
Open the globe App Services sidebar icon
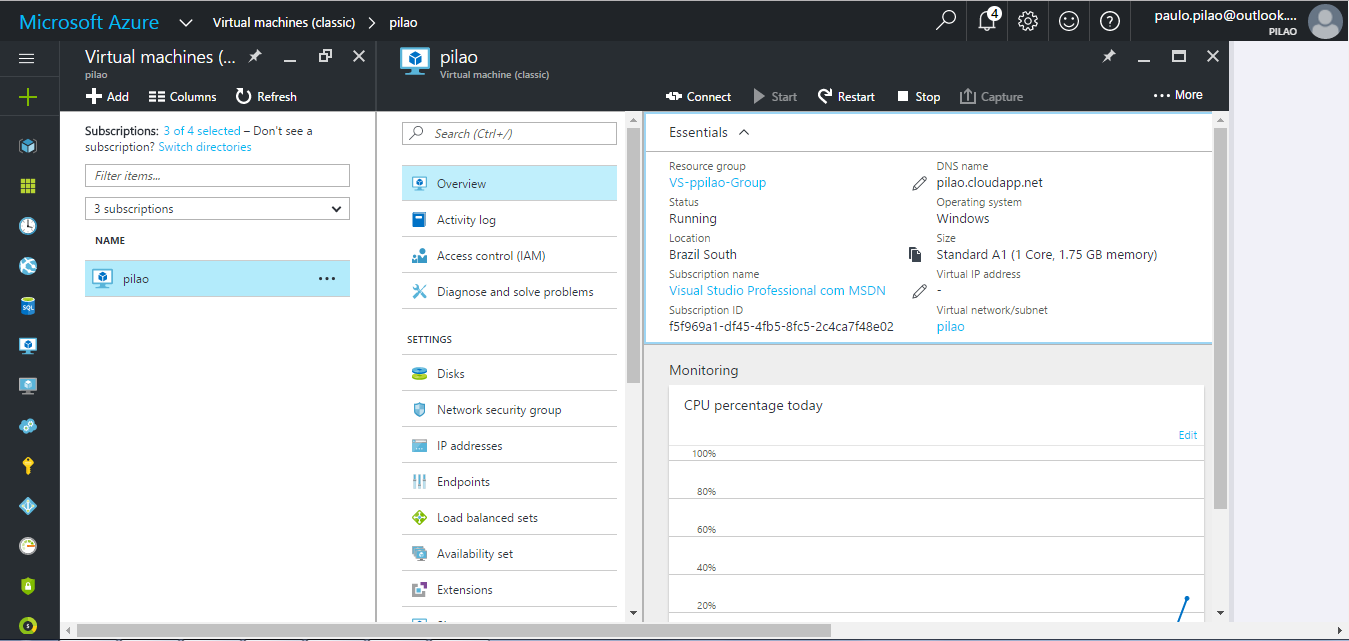tap(28, 266)
